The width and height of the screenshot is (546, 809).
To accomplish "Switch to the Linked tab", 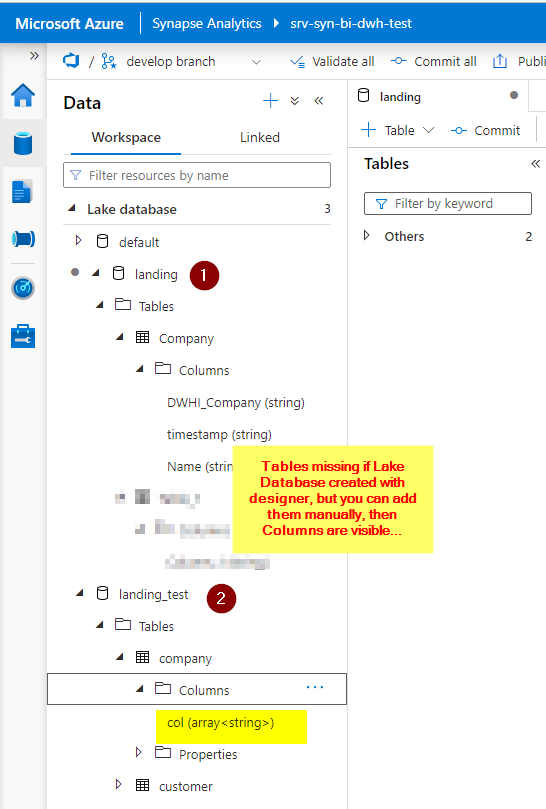I will point(260,138).
